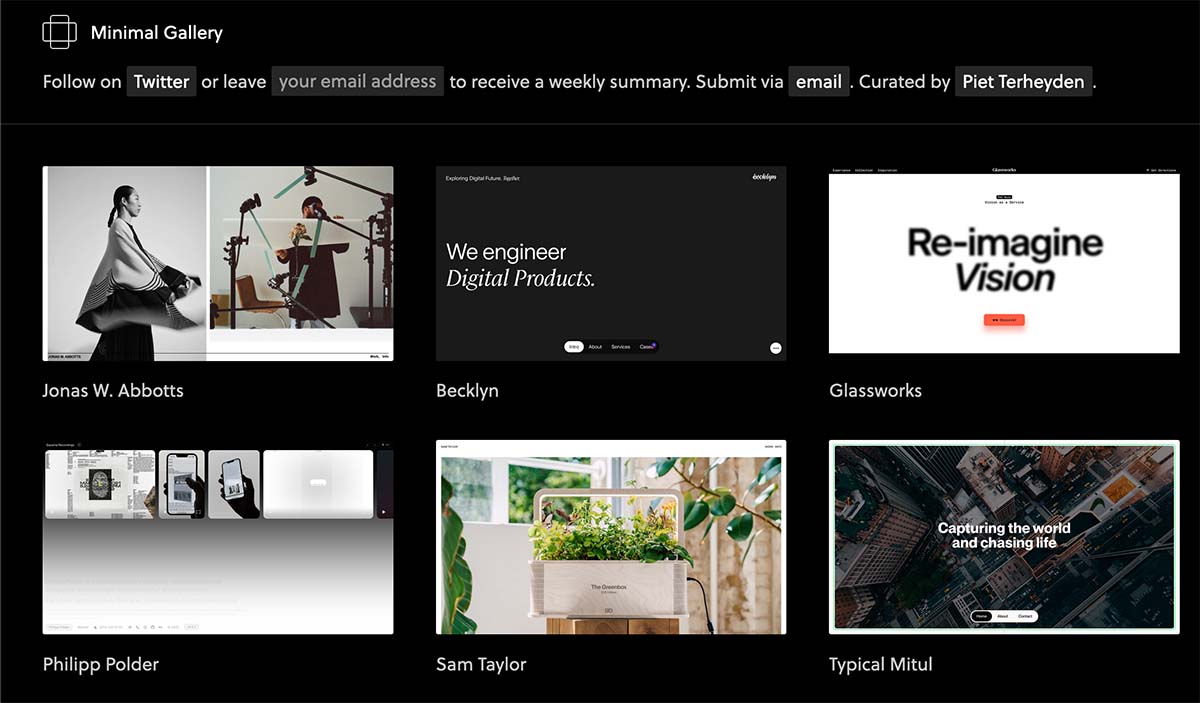The image size is (1200, 703).
Task: Click the 'Becklyn' caption text
Action: tap(467, 390)
